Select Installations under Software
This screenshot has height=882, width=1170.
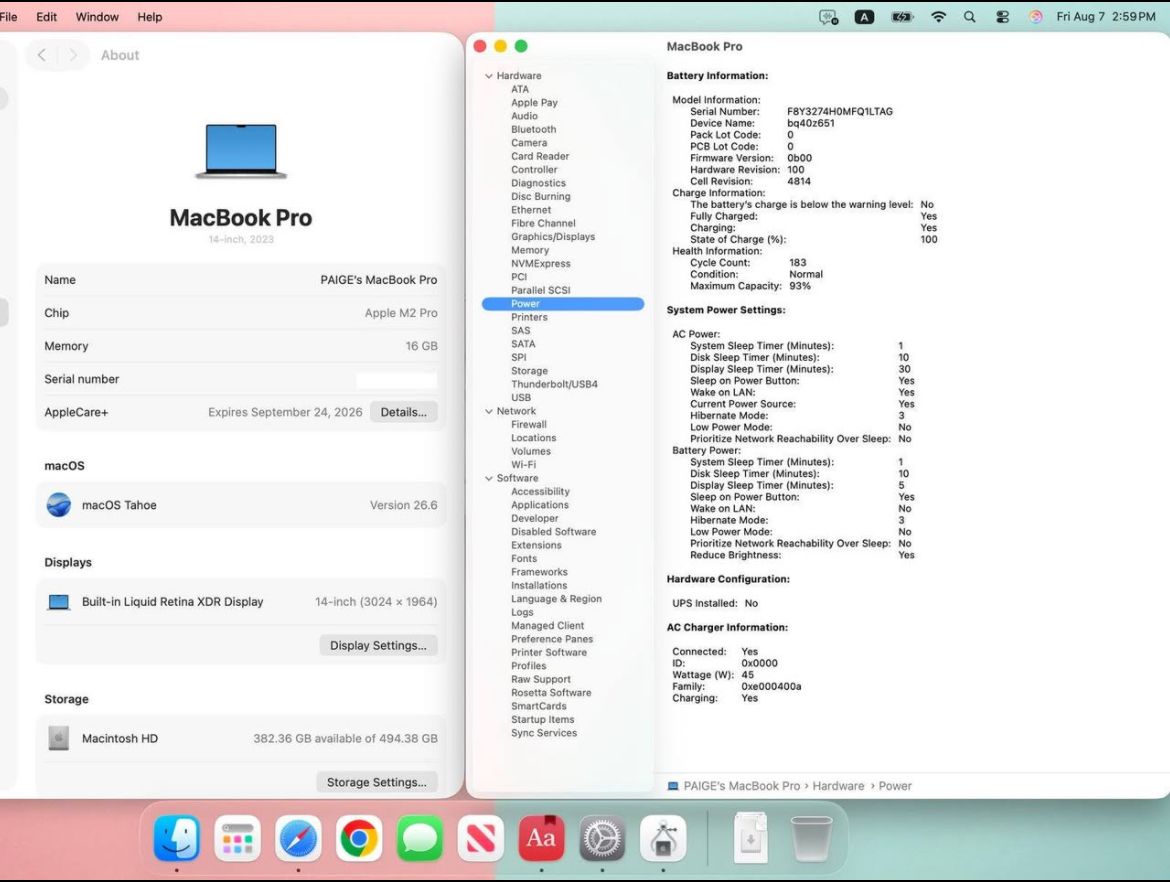539,586
